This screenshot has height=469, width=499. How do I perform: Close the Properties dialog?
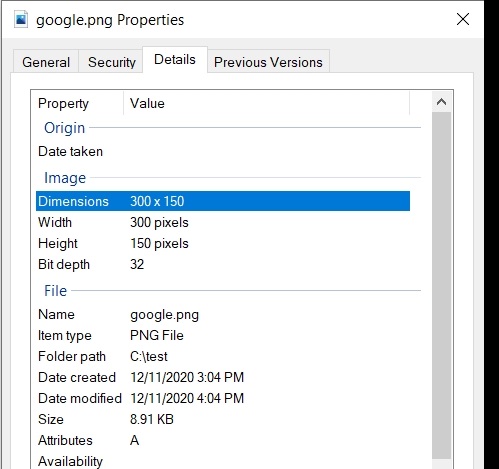463,19
